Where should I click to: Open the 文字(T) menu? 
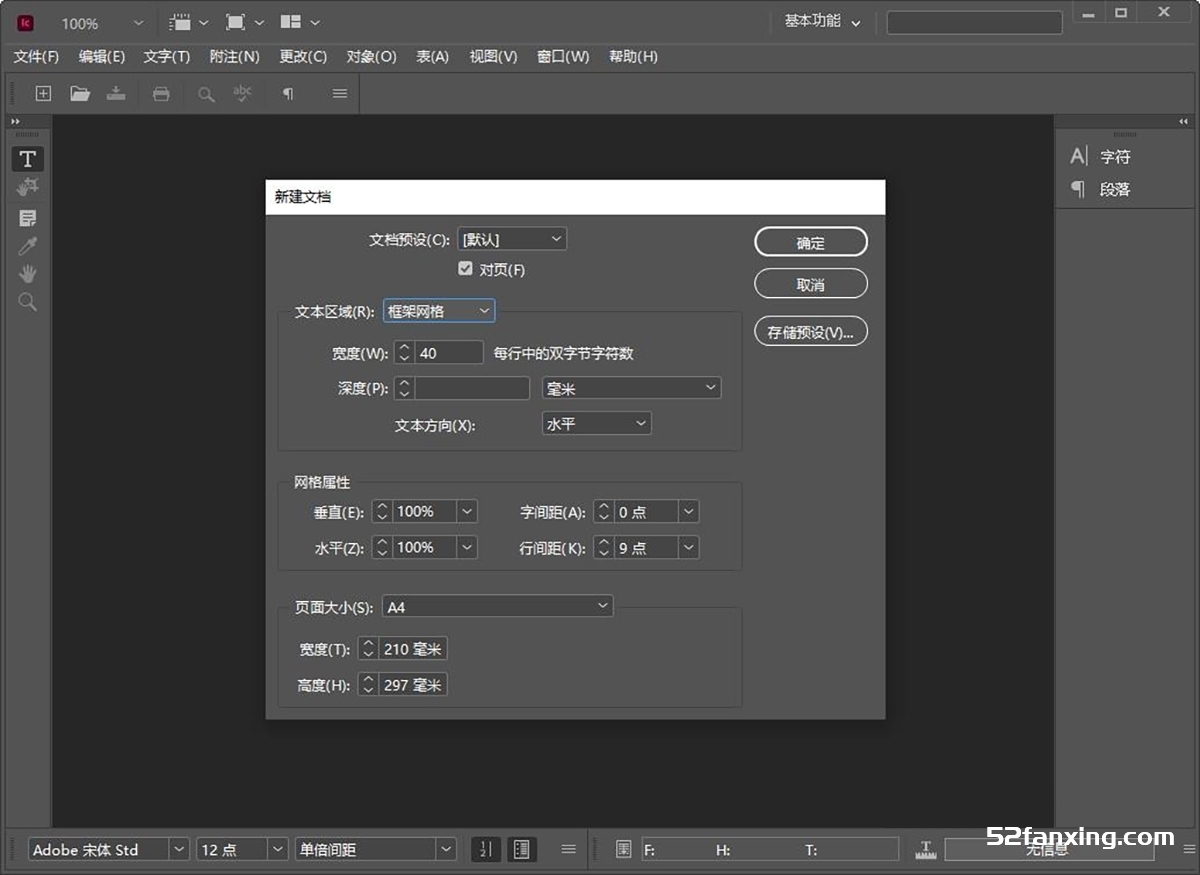pos(166,56)
